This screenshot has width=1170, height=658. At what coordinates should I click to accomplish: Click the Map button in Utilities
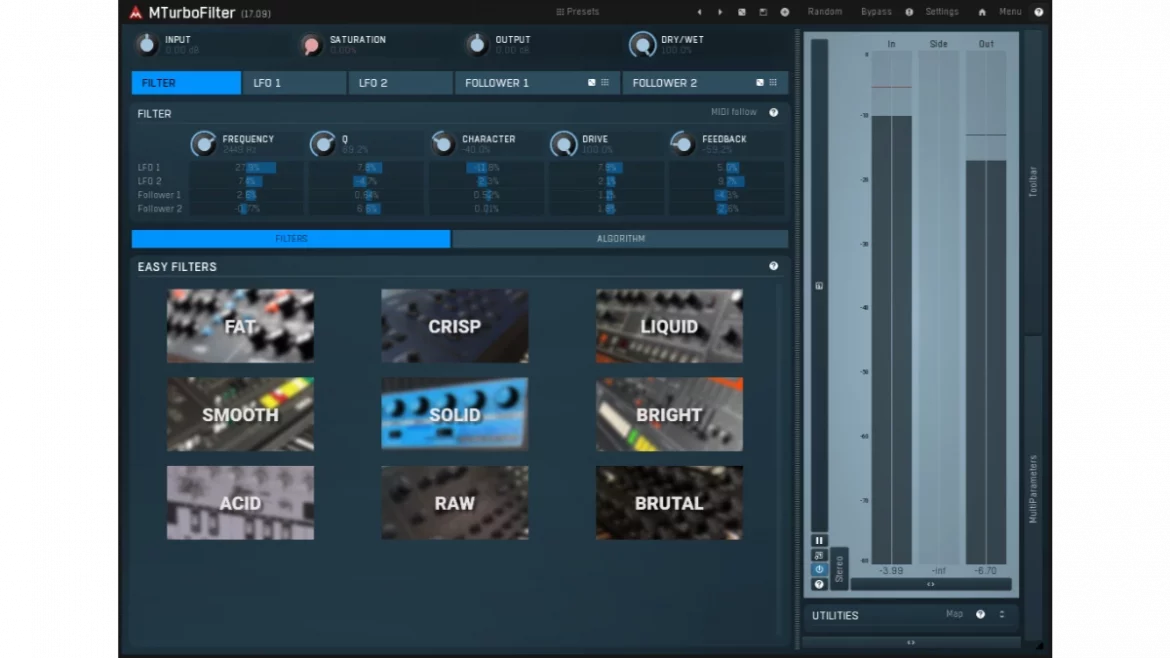954,615
